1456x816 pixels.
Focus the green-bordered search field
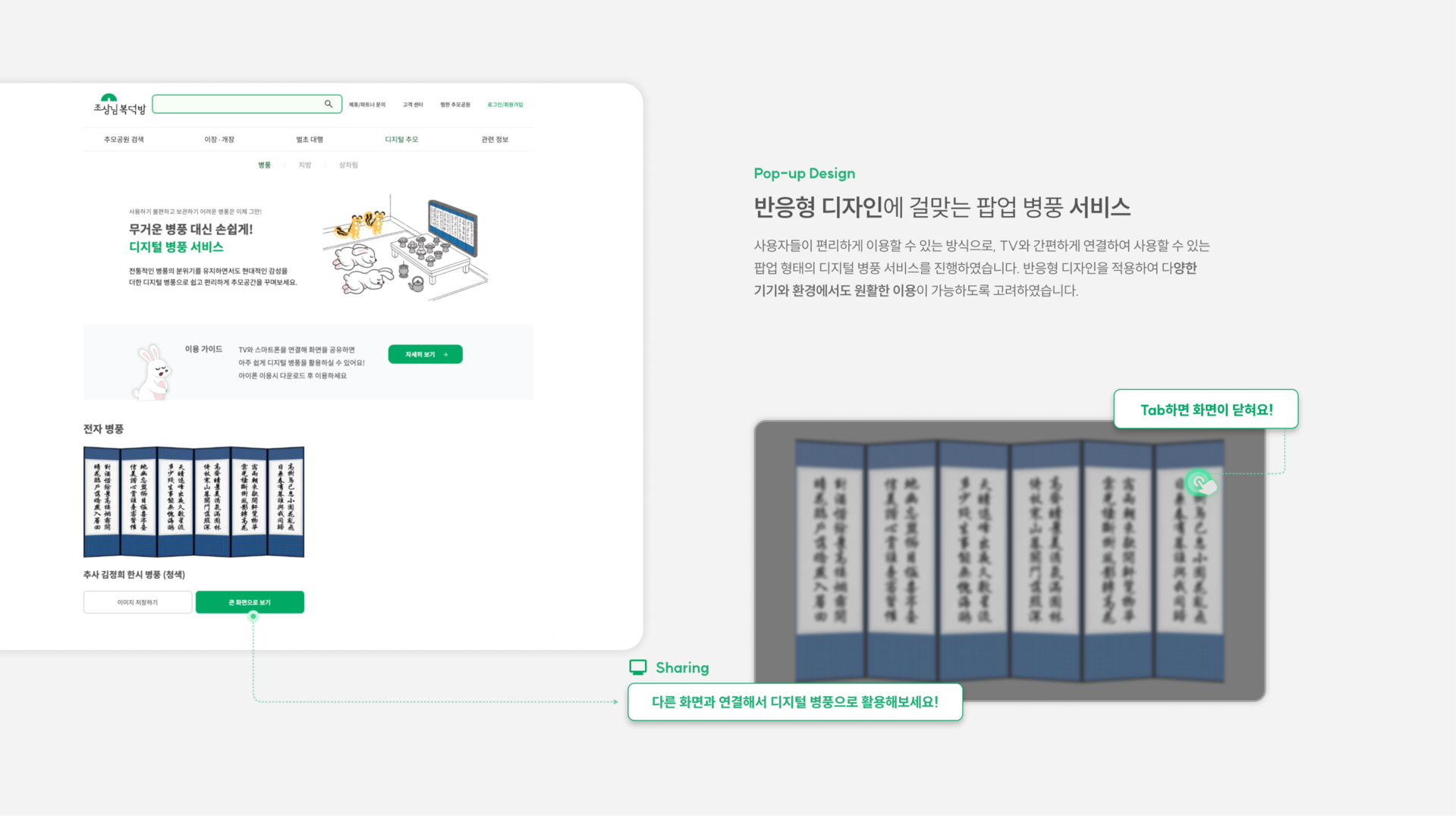point(247,104)
